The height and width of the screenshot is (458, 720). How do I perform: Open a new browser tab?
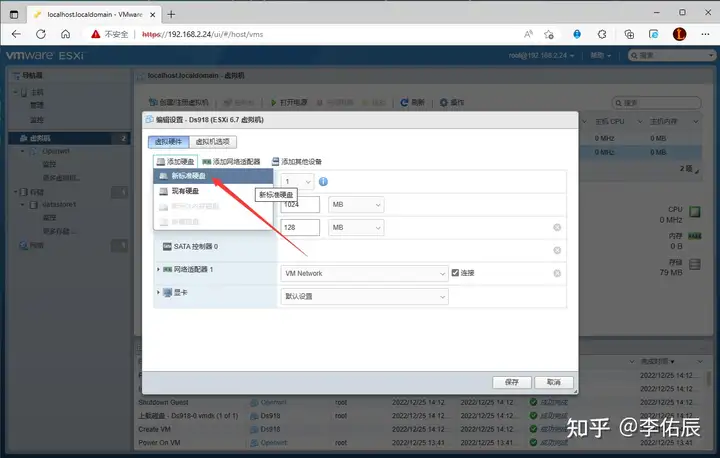click(x=171, y=14)
